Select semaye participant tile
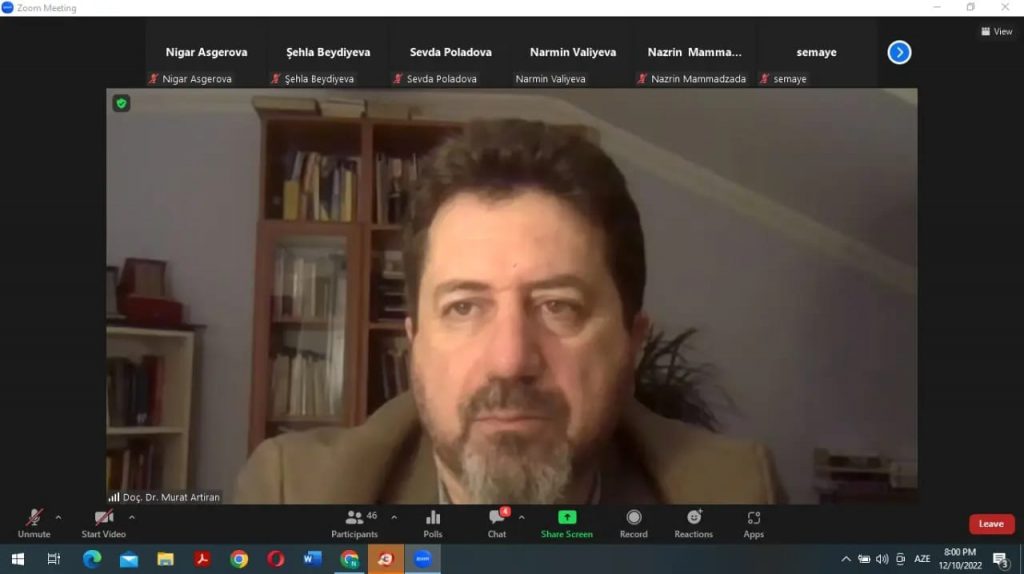 tap(816, 54)
